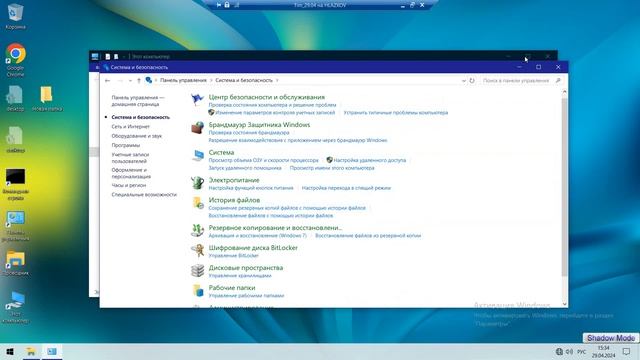Viewport: 640px width, 360px height.
Task: Open Шифрование диска BitLocker heading
Action: (253, 248)
